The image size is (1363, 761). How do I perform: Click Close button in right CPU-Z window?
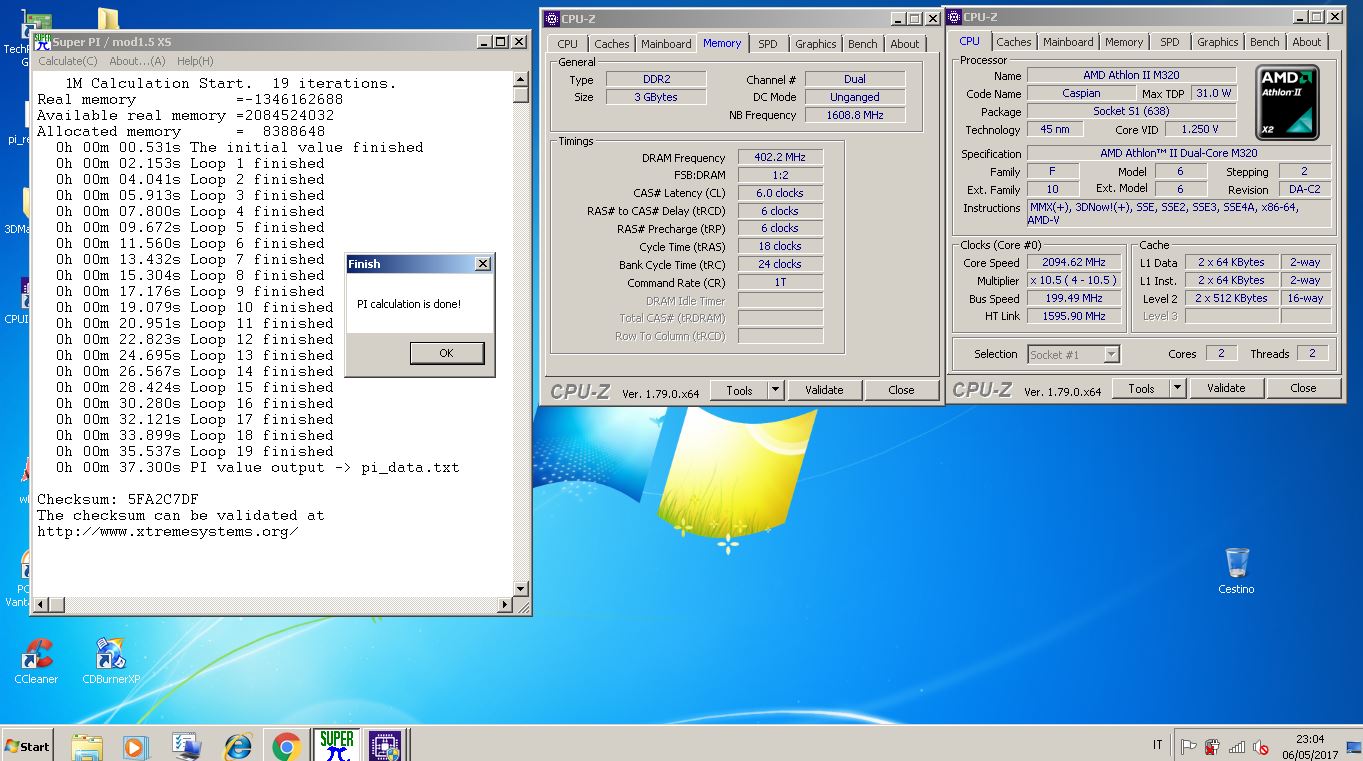pos(1303,388)
